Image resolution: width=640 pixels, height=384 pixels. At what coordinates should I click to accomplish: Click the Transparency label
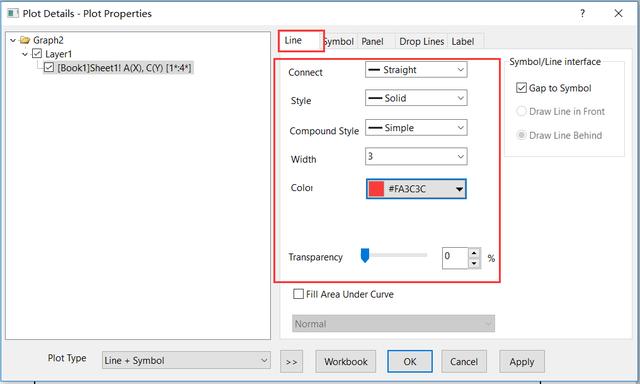(316, 257)
